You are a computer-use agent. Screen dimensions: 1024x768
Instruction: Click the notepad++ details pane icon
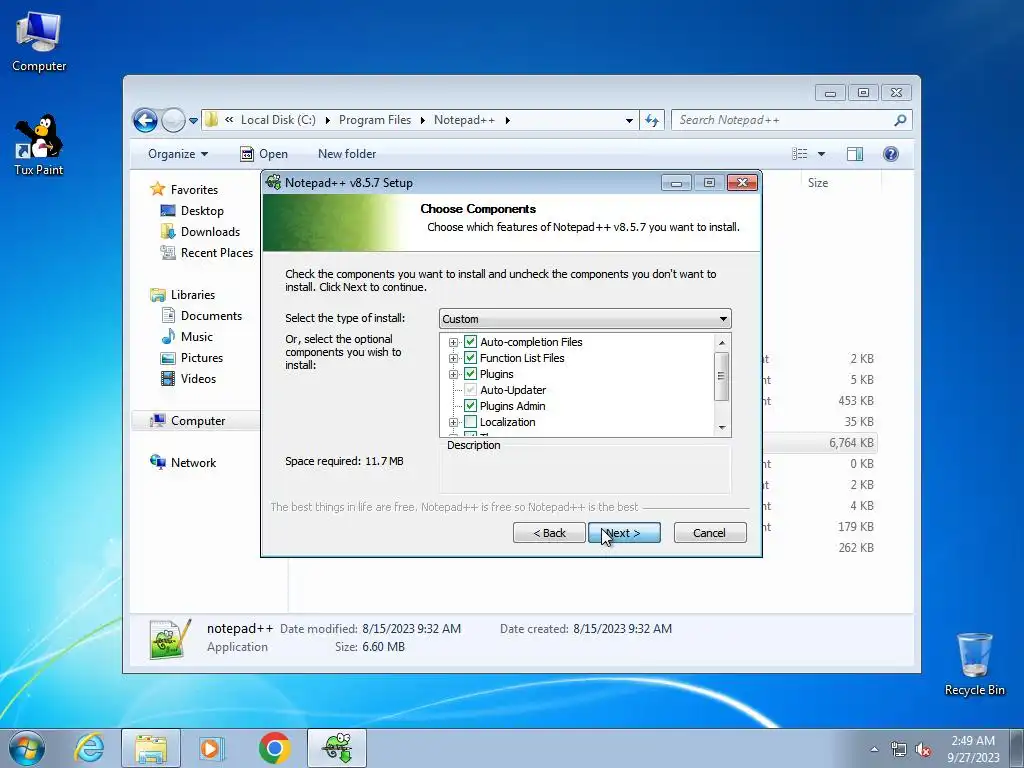[x=170, y=639]
